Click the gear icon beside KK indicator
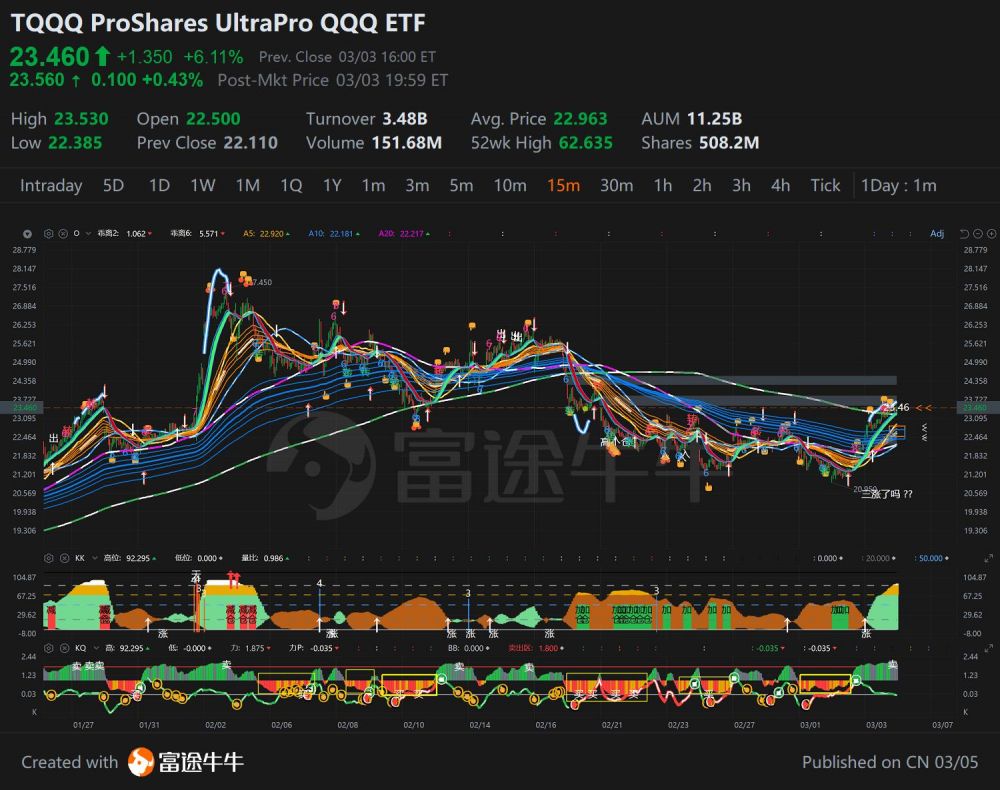Viewport: 1000px width, 790px height. pyautogui.click(x=50, y=558)
